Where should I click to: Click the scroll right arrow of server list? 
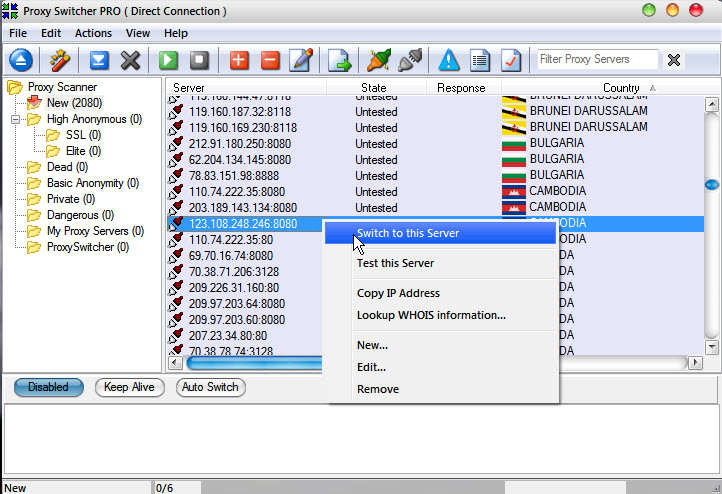695,363
